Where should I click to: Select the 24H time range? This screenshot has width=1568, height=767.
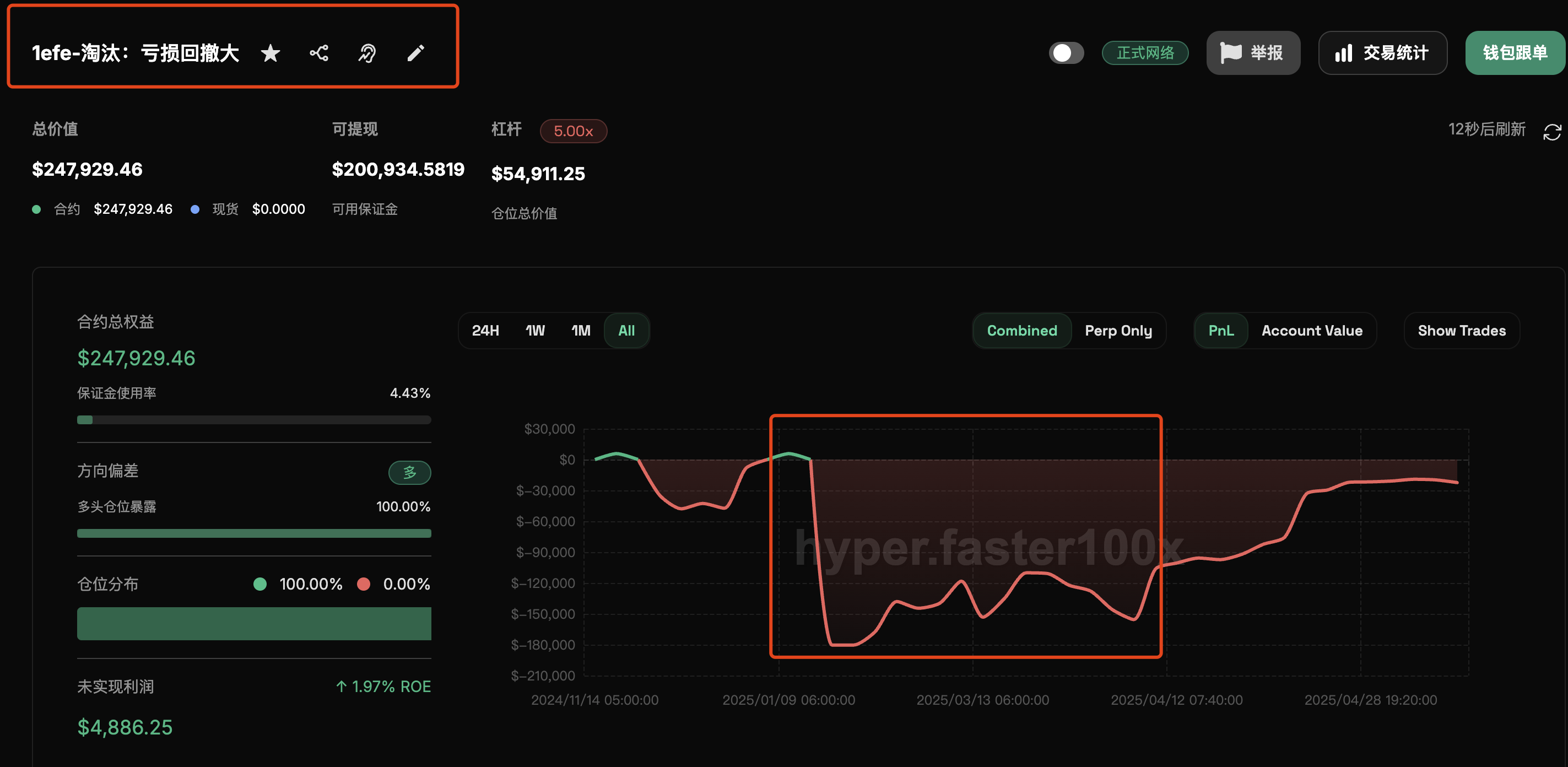point(485,331)
